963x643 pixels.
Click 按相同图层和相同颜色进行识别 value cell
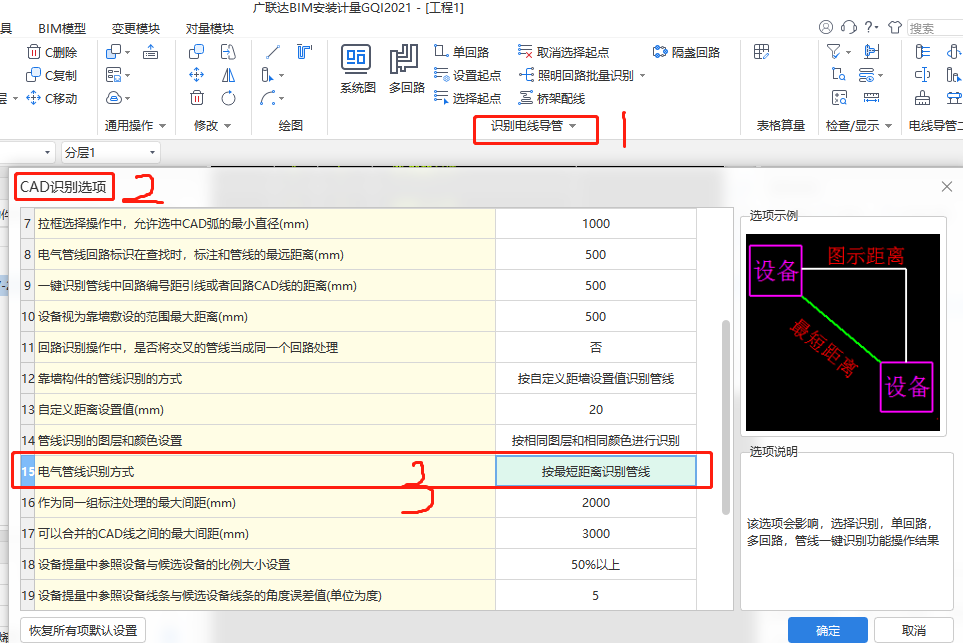tap(596, 440)
